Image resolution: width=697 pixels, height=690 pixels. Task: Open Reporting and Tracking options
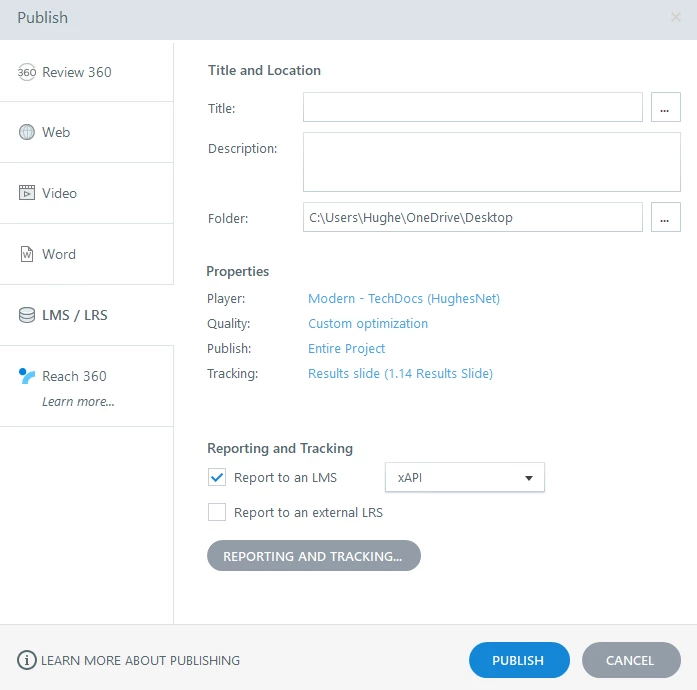[313, 556]
